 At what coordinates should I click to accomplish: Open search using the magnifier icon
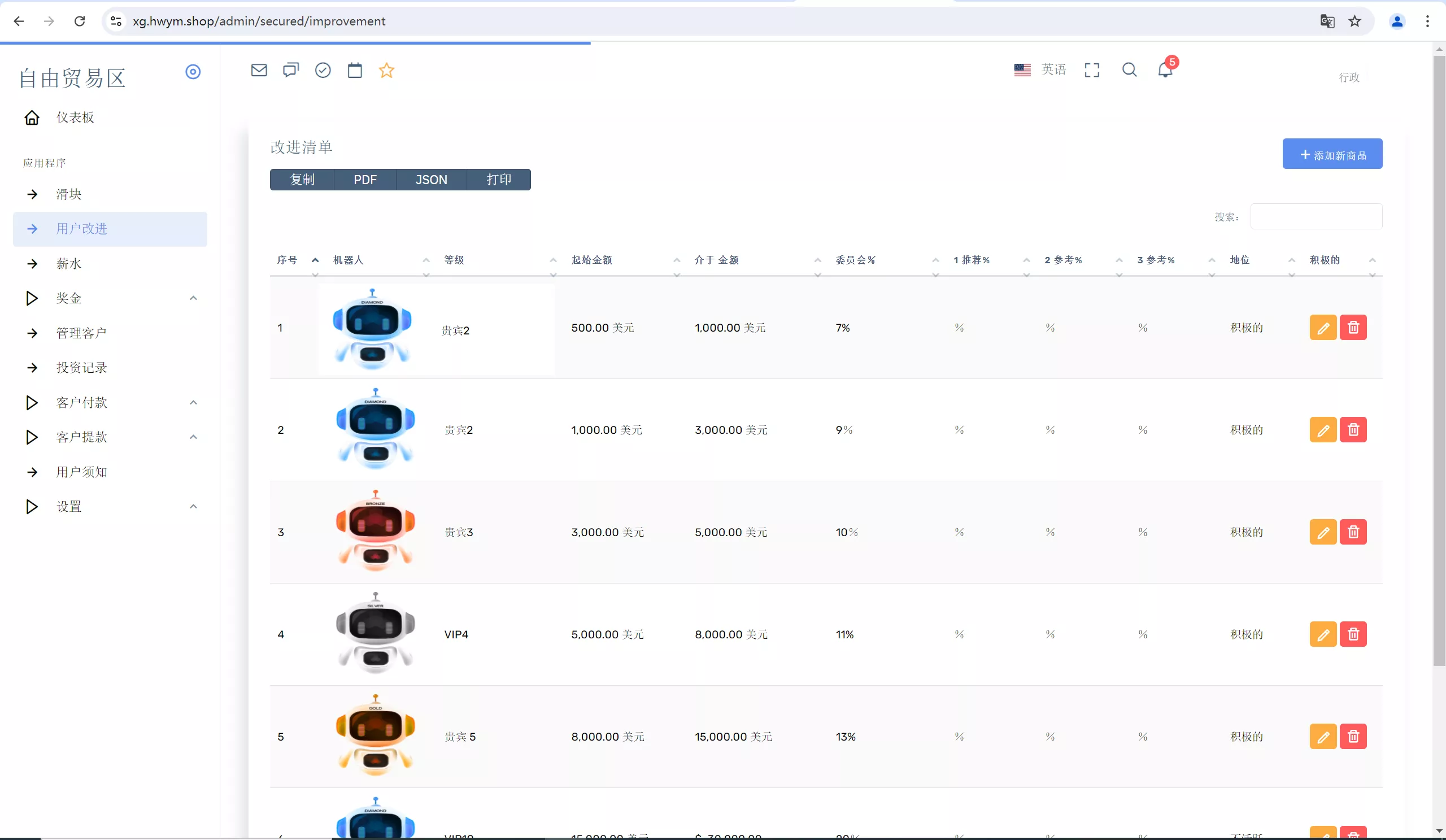click(x=1130, y=69)
